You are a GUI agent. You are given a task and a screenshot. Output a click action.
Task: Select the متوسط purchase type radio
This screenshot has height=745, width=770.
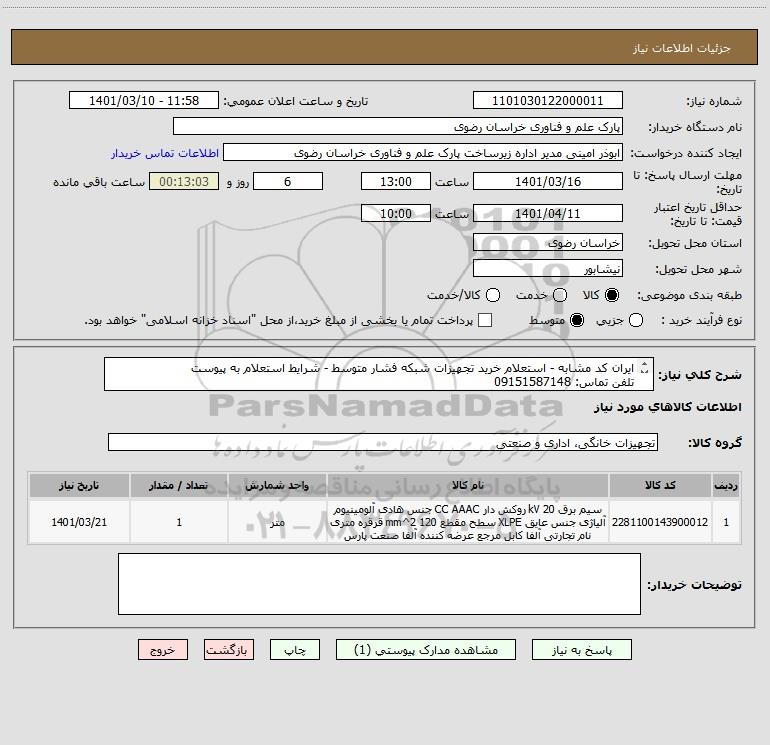coord(577,320)
